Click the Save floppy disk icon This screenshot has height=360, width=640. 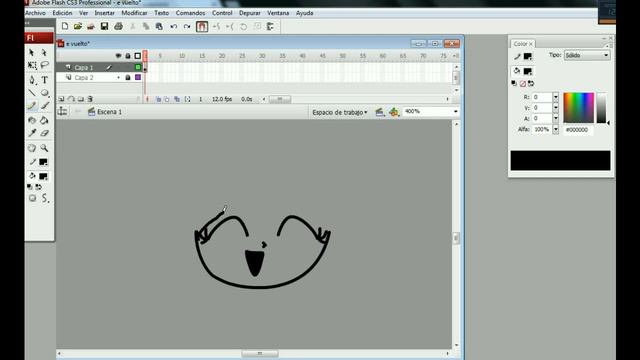(104, 27)
